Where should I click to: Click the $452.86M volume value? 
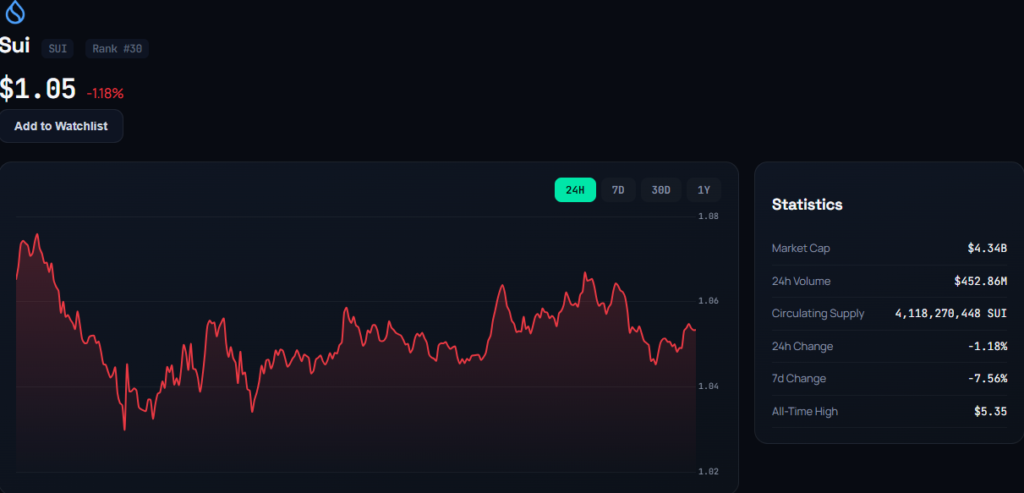click(x=981, y=281)
